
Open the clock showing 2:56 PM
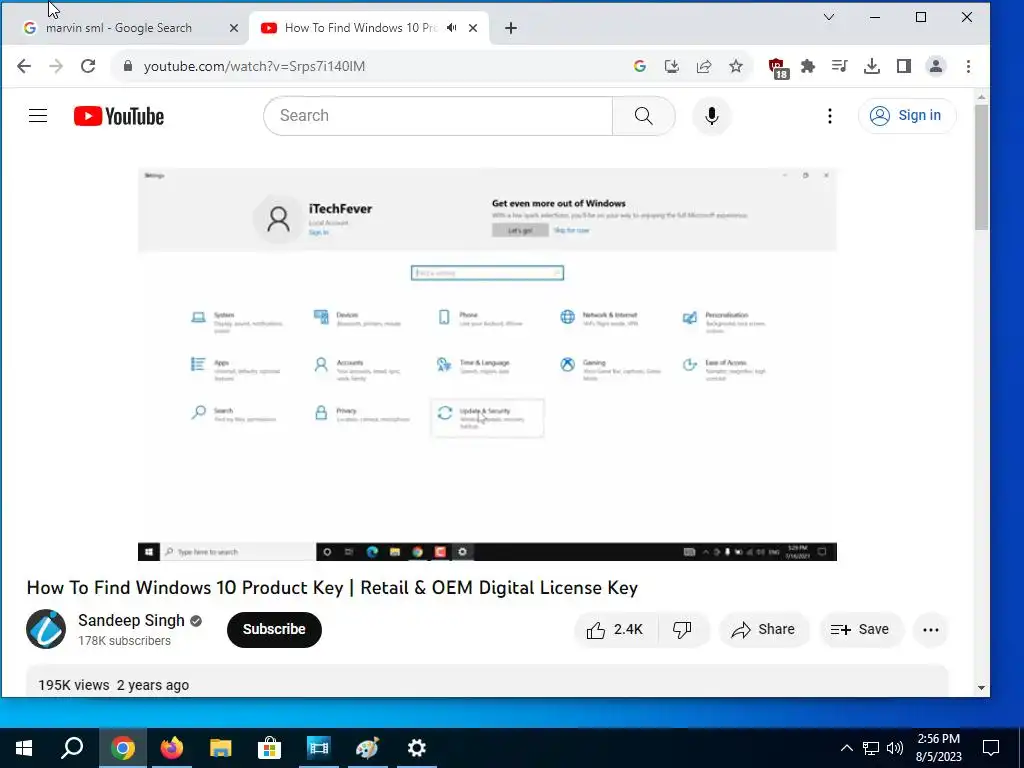click(x=938, y=748)
